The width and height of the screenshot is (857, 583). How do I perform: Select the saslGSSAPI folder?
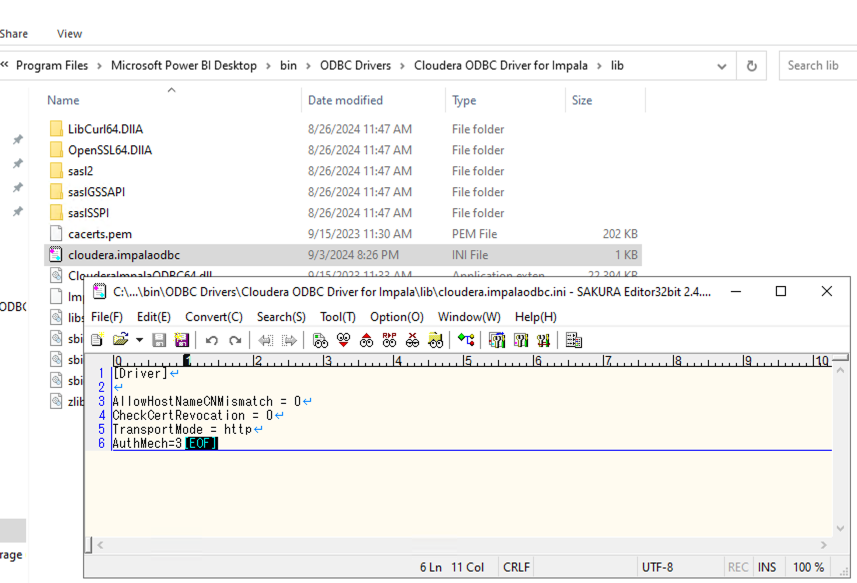pyautogui.click(x=96, y=192)
